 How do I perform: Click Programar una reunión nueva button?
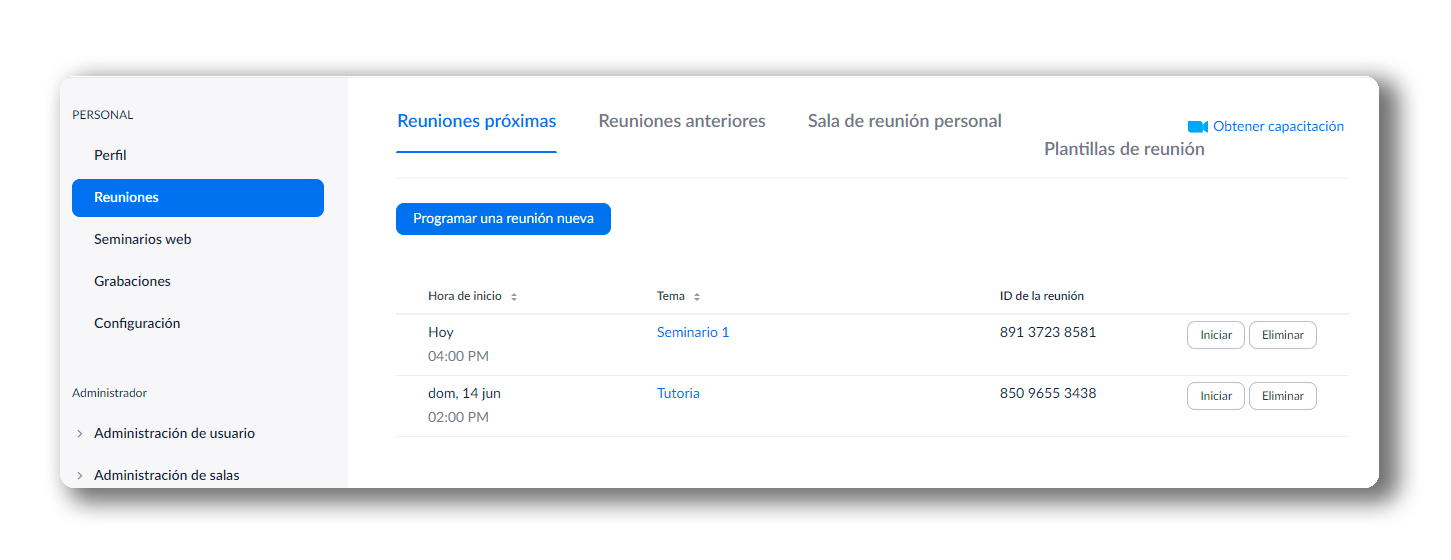point(503,219)
